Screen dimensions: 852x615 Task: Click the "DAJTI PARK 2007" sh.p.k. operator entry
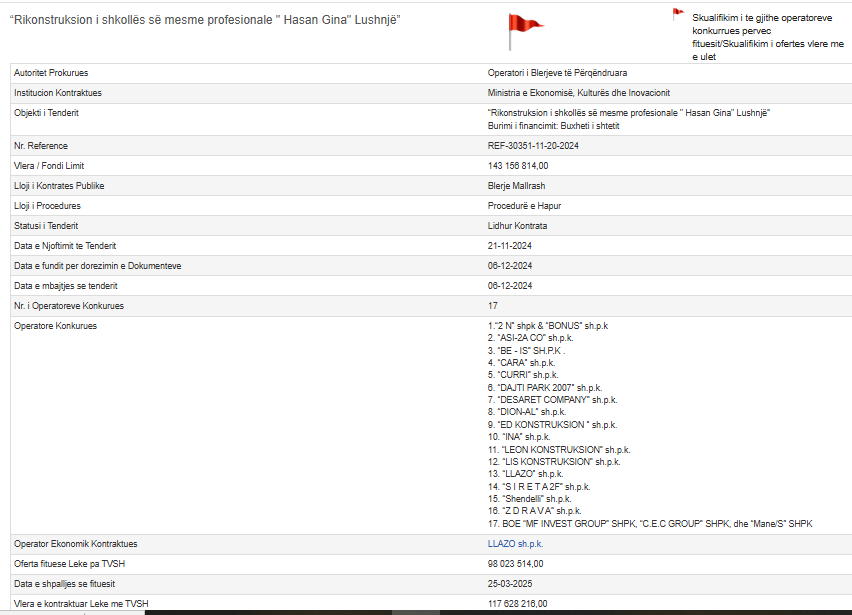click(547, 387)
